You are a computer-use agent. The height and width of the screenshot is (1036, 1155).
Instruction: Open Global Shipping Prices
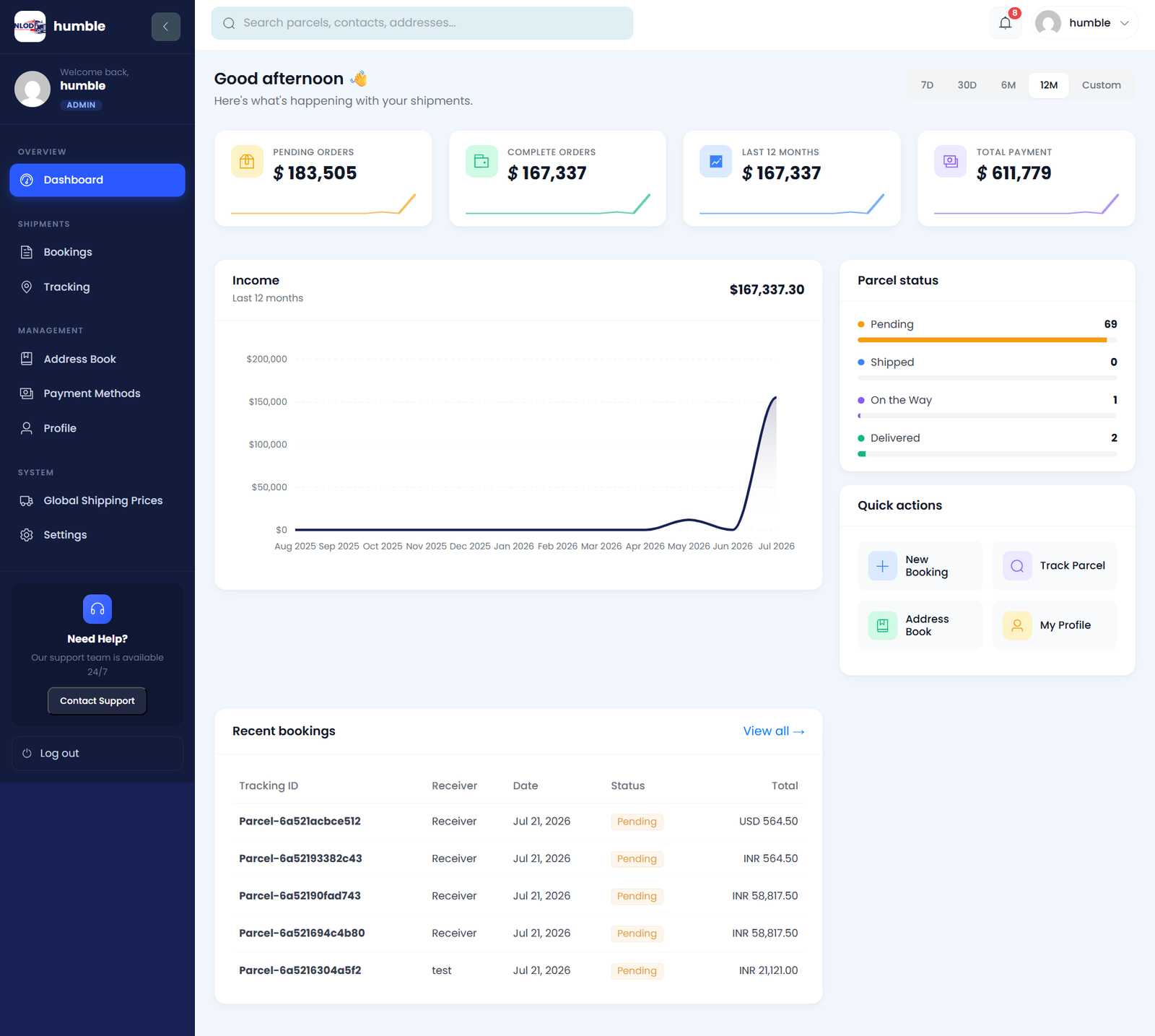(x=97, y=500)
